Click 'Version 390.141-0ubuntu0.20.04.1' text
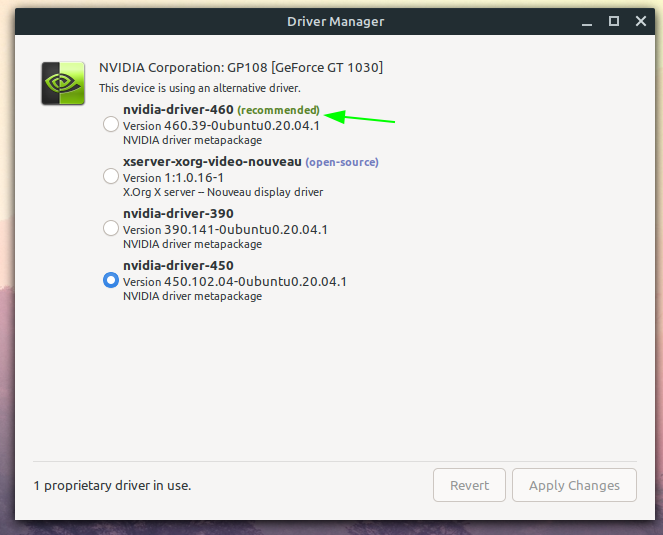This screenshot has height=535, width=663. pyautogui.click(x=225, y=230)
